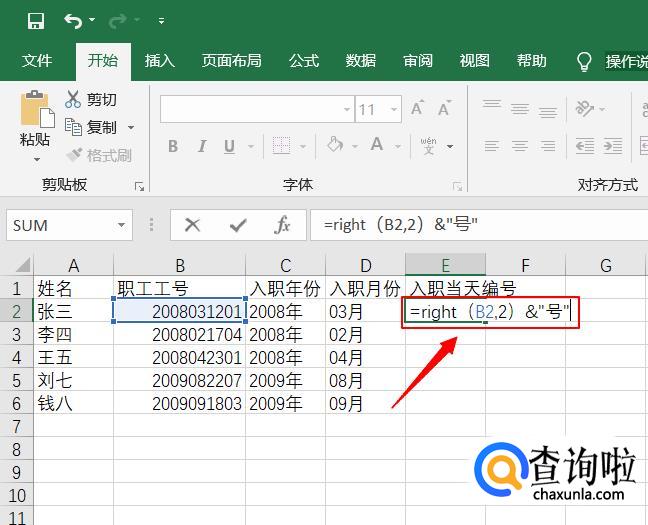Confirm formula with the Enter checkmark

(x=238, y=225)
